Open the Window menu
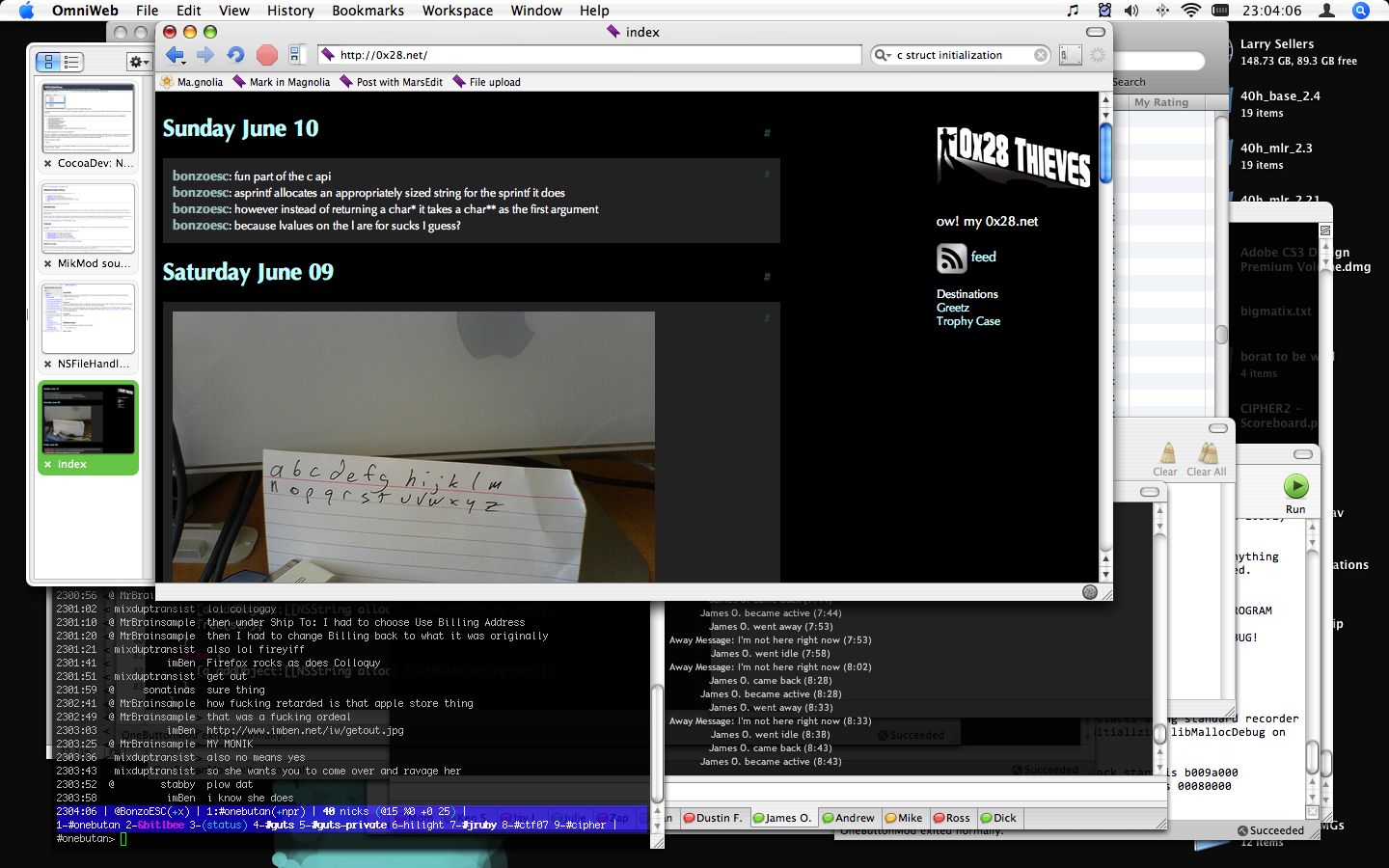 click(x=536, y=11)
